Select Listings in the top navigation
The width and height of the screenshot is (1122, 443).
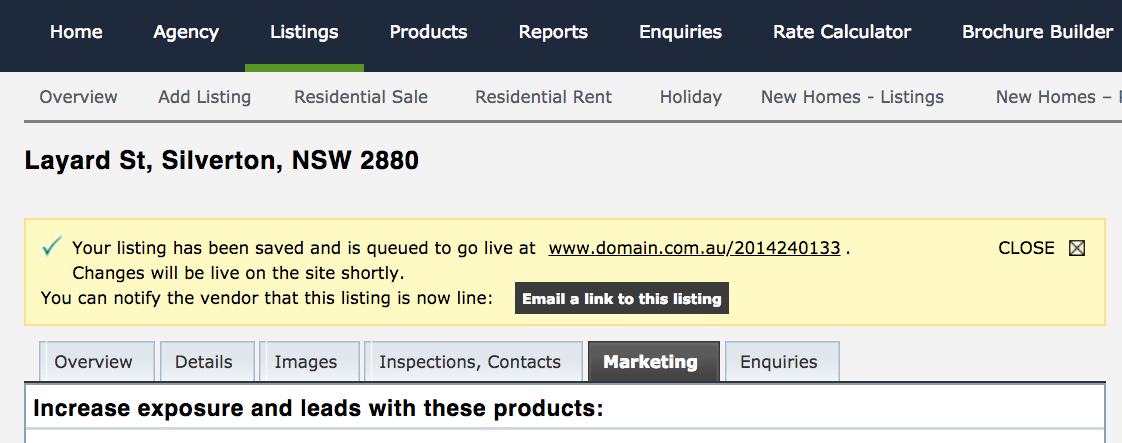tap(304, 32)
